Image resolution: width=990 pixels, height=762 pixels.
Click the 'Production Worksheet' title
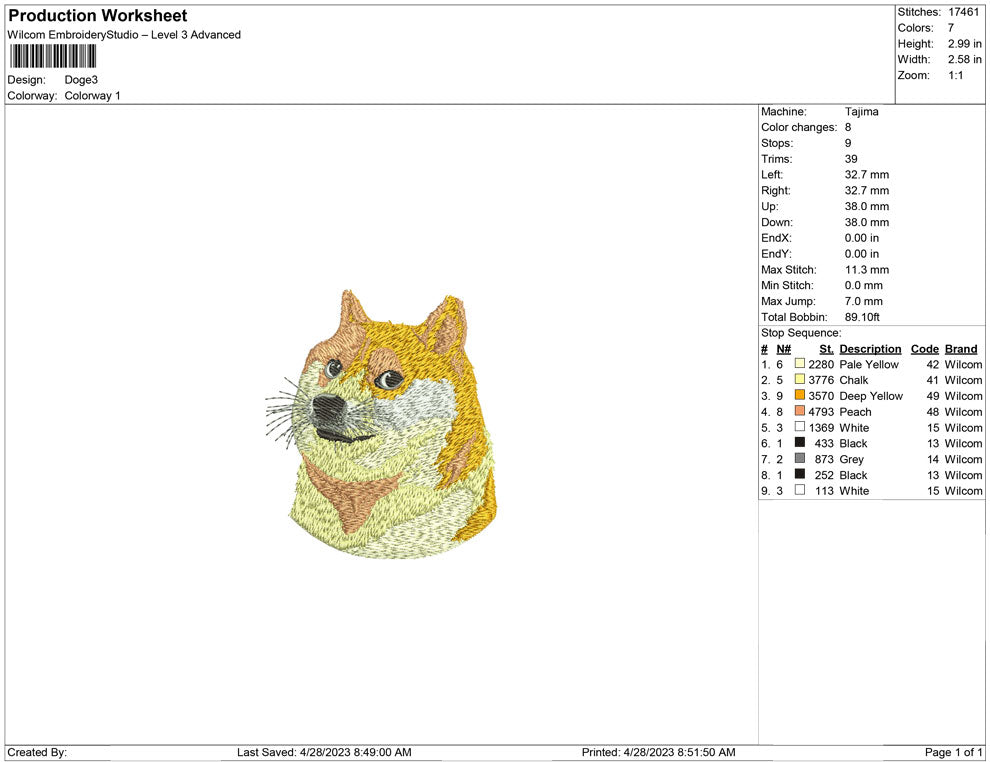pos(98,16)
